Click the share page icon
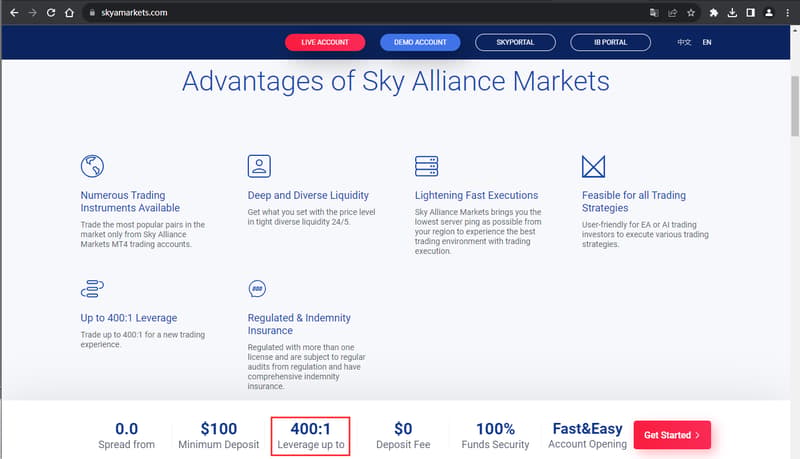 point(672,13)
